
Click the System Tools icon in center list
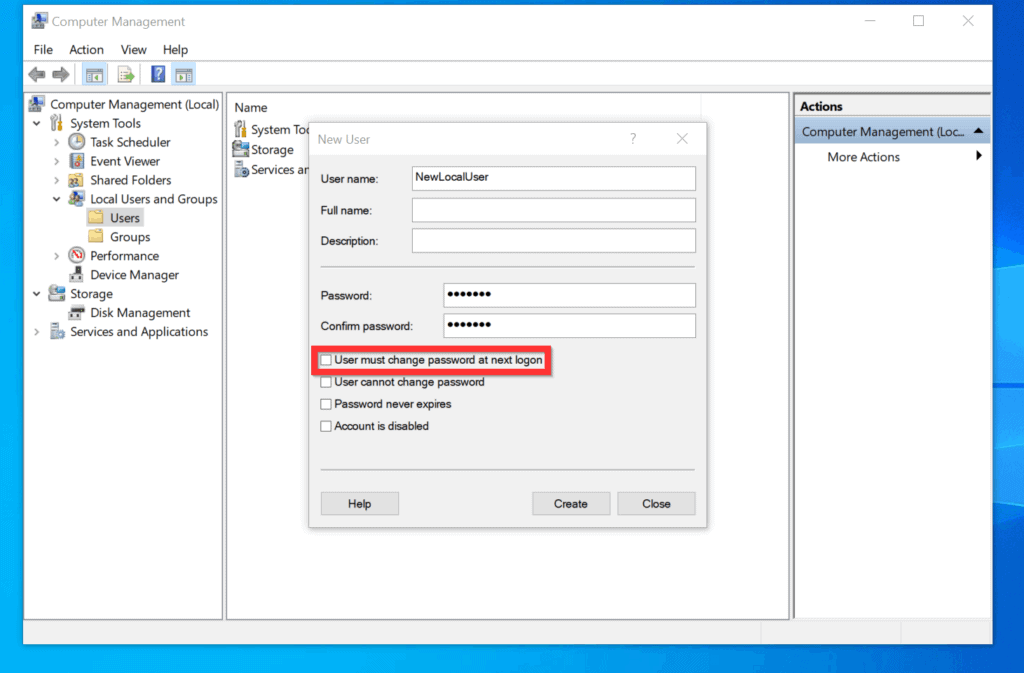pyautogui.click(x=240, y=129)
